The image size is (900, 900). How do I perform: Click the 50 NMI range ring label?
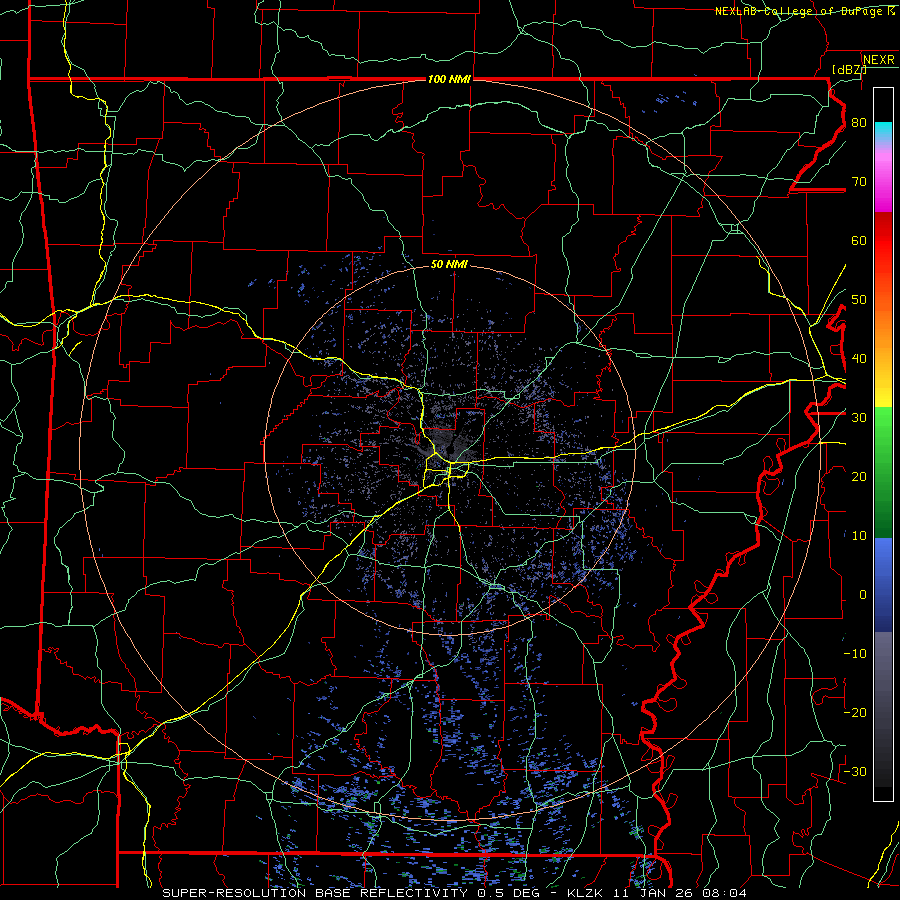tap(449, 264)
